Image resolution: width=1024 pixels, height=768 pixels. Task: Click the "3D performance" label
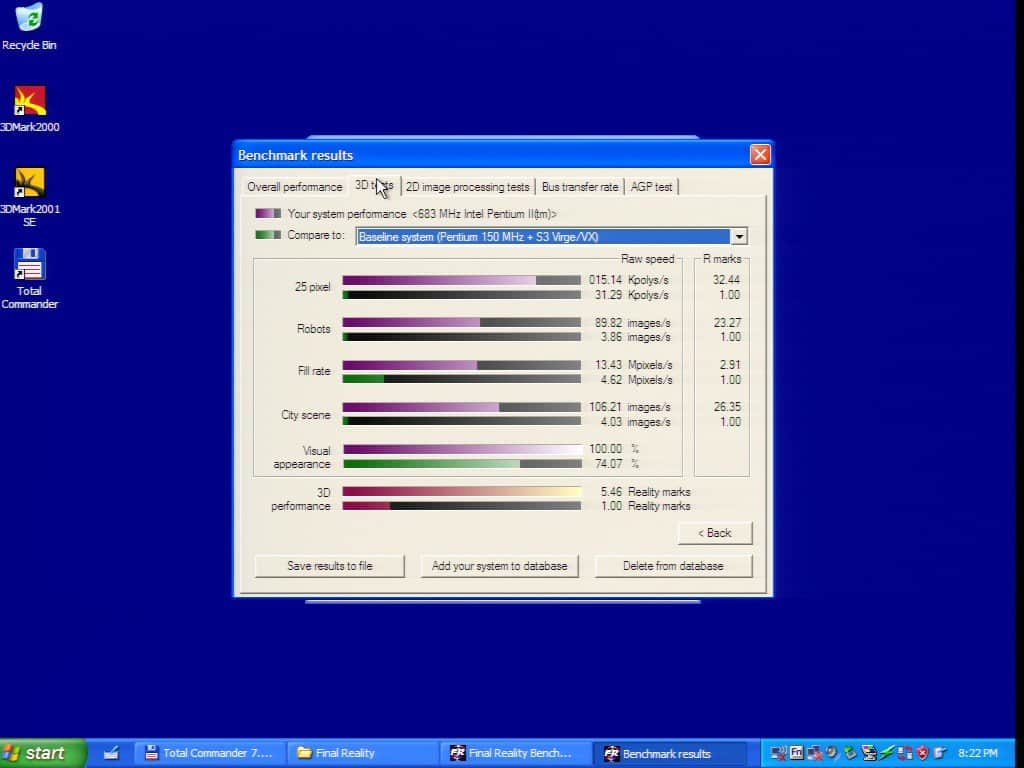[x=301, y=499]
